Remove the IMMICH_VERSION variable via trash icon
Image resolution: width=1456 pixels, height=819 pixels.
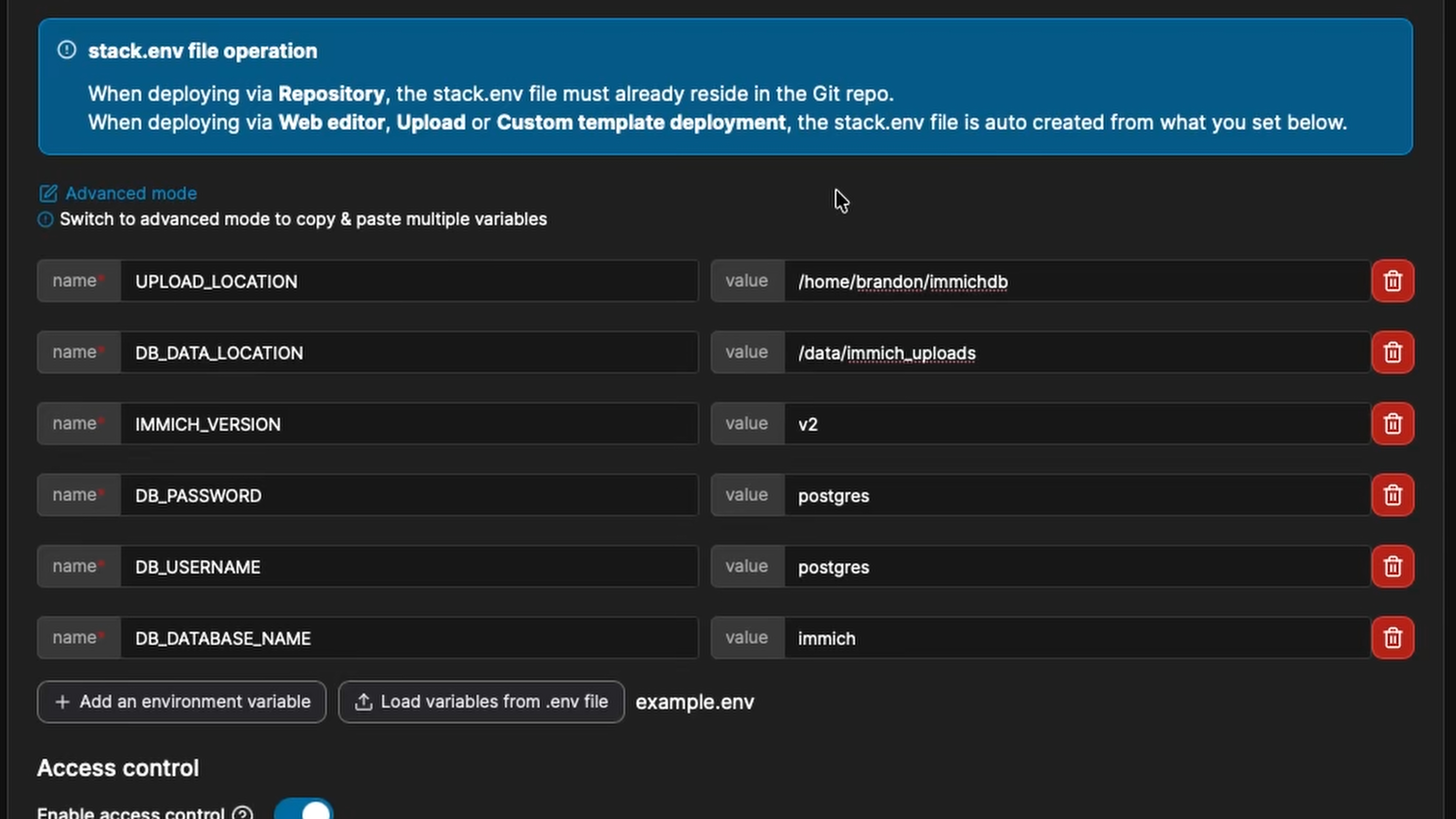pyautogui.click(x=1392, y=424)
